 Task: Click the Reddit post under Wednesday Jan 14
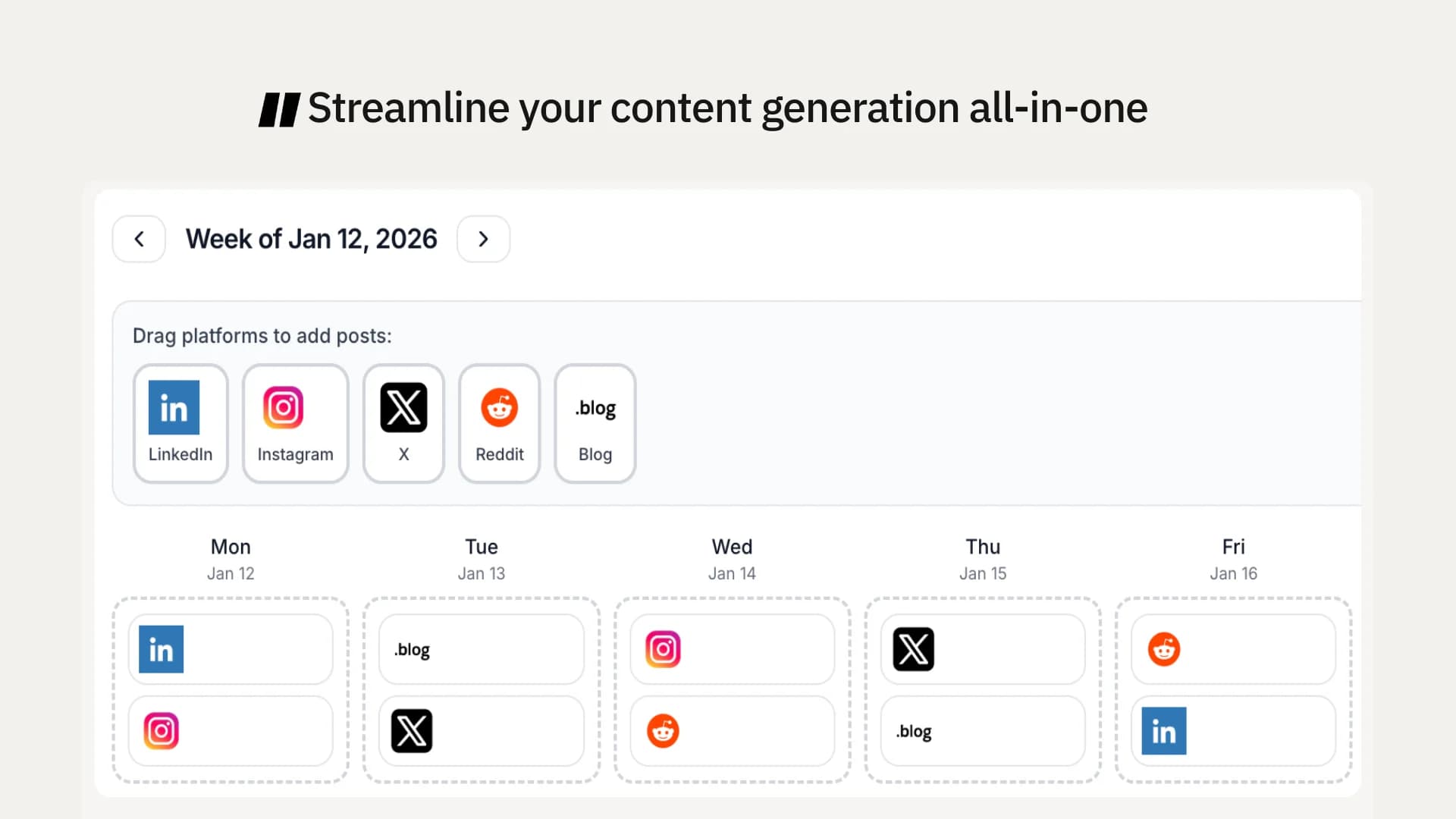pos(731,730)
